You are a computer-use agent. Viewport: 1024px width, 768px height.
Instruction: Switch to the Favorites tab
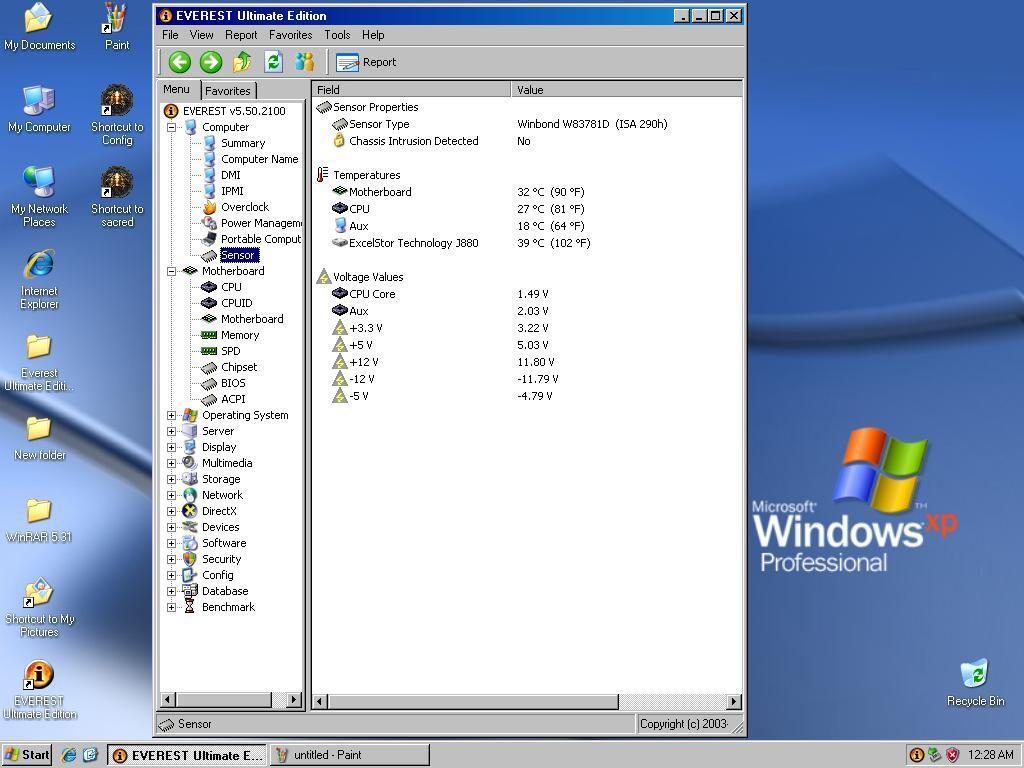pos(228,90)
